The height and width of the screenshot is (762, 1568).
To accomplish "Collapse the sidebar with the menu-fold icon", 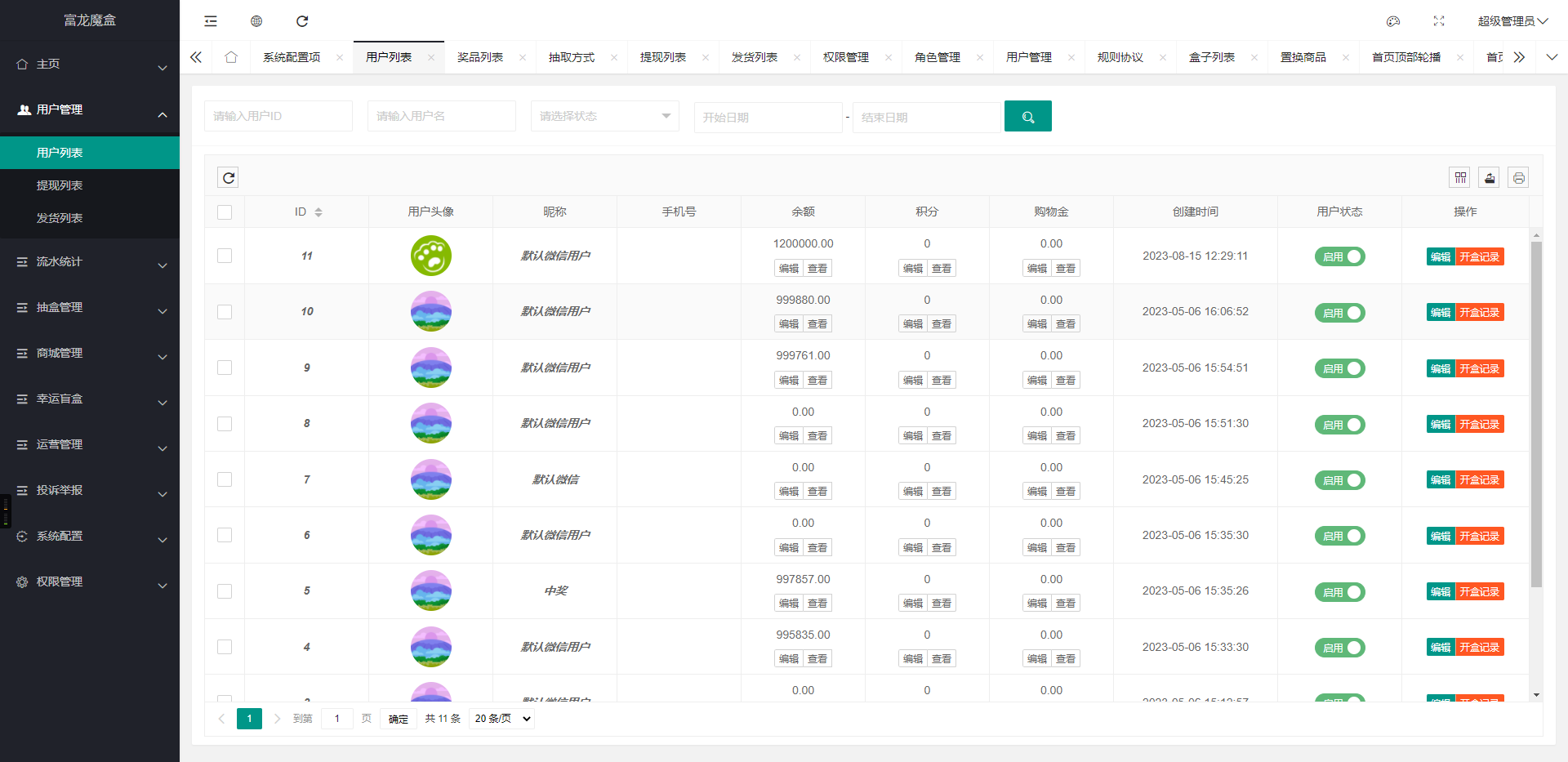I will click(x=211, y=21).
